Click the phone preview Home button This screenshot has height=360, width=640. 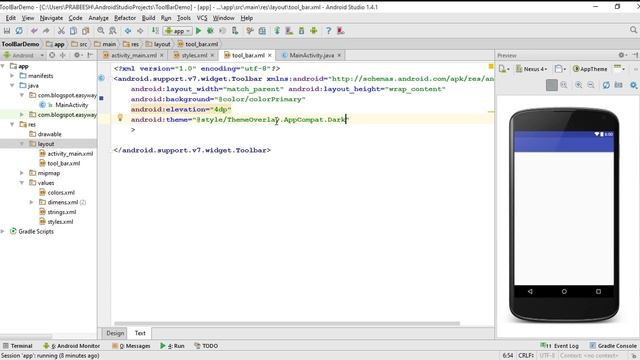pyautogui.click(x=564, y=291)
